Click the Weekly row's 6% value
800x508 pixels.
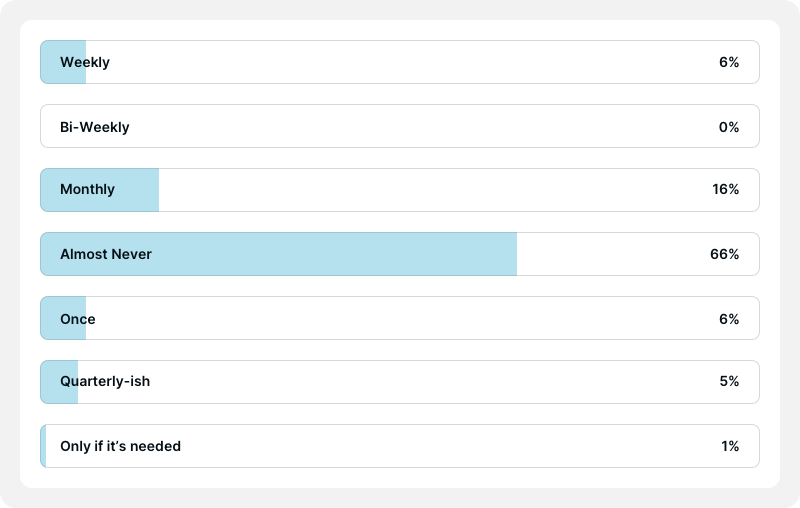point(729,62)
